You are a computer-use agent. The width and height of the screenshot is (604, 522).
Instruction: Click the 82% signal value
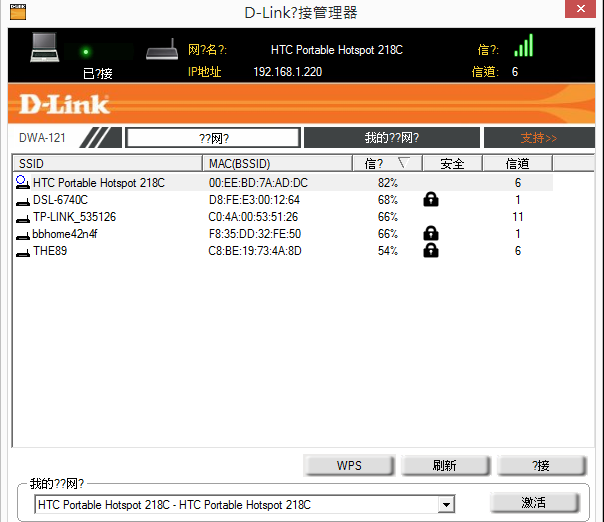point(388,183)
